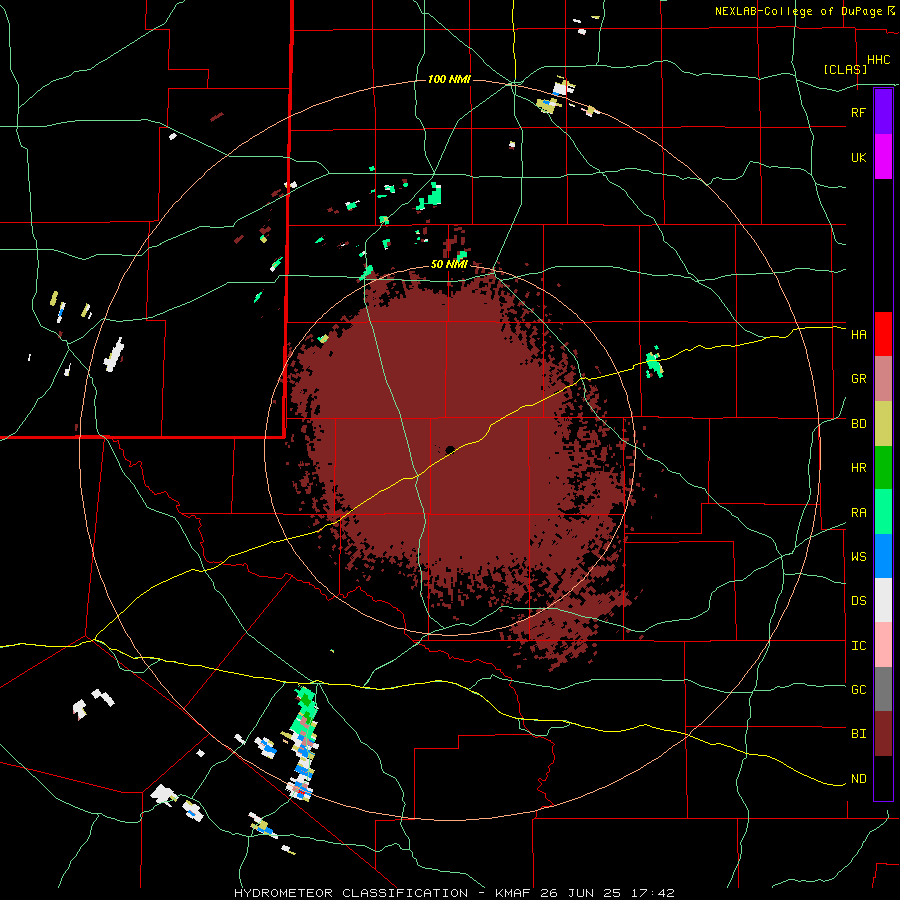Click the 50 NMI range ring label
Image resolution: width=900 pixels, height=900 pixels.
tap(449, 264)
